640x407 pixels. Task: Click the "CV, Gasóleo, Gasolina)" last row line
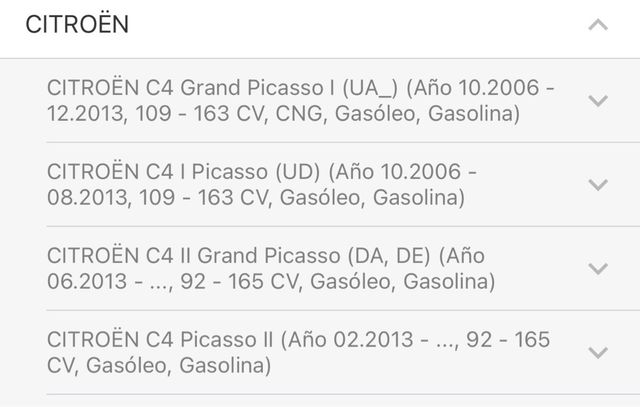pyautogui.click(x=159, y=367)
